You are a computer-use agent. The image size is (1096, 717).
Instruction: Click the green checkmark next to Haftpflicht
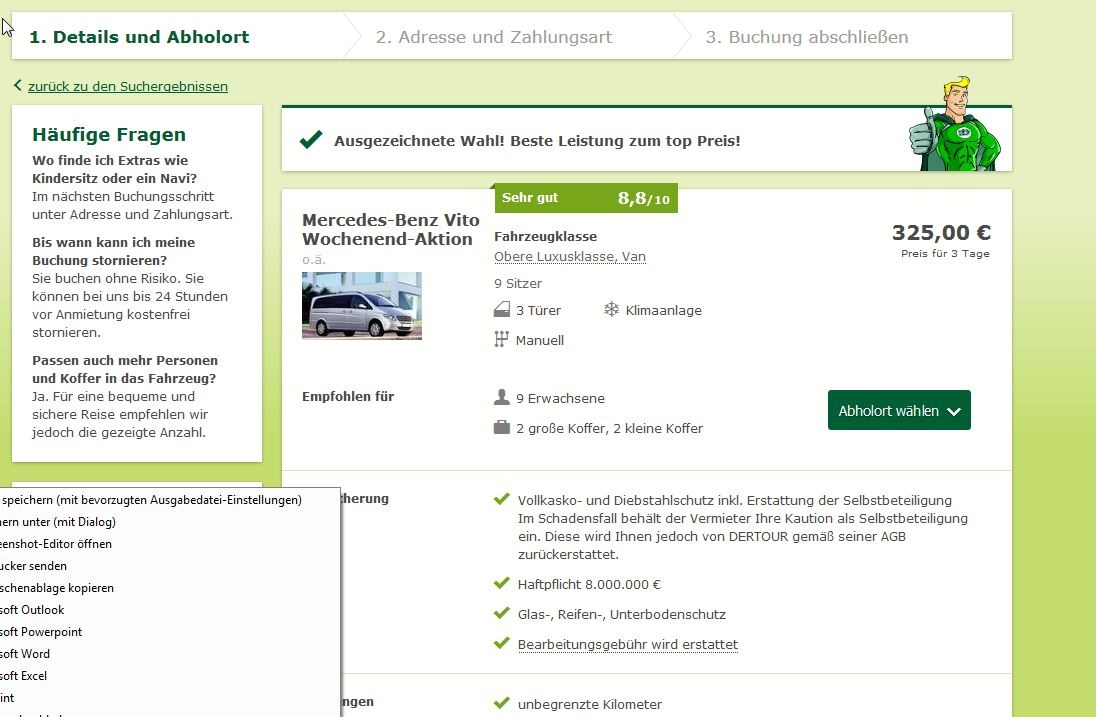point(502,583)
